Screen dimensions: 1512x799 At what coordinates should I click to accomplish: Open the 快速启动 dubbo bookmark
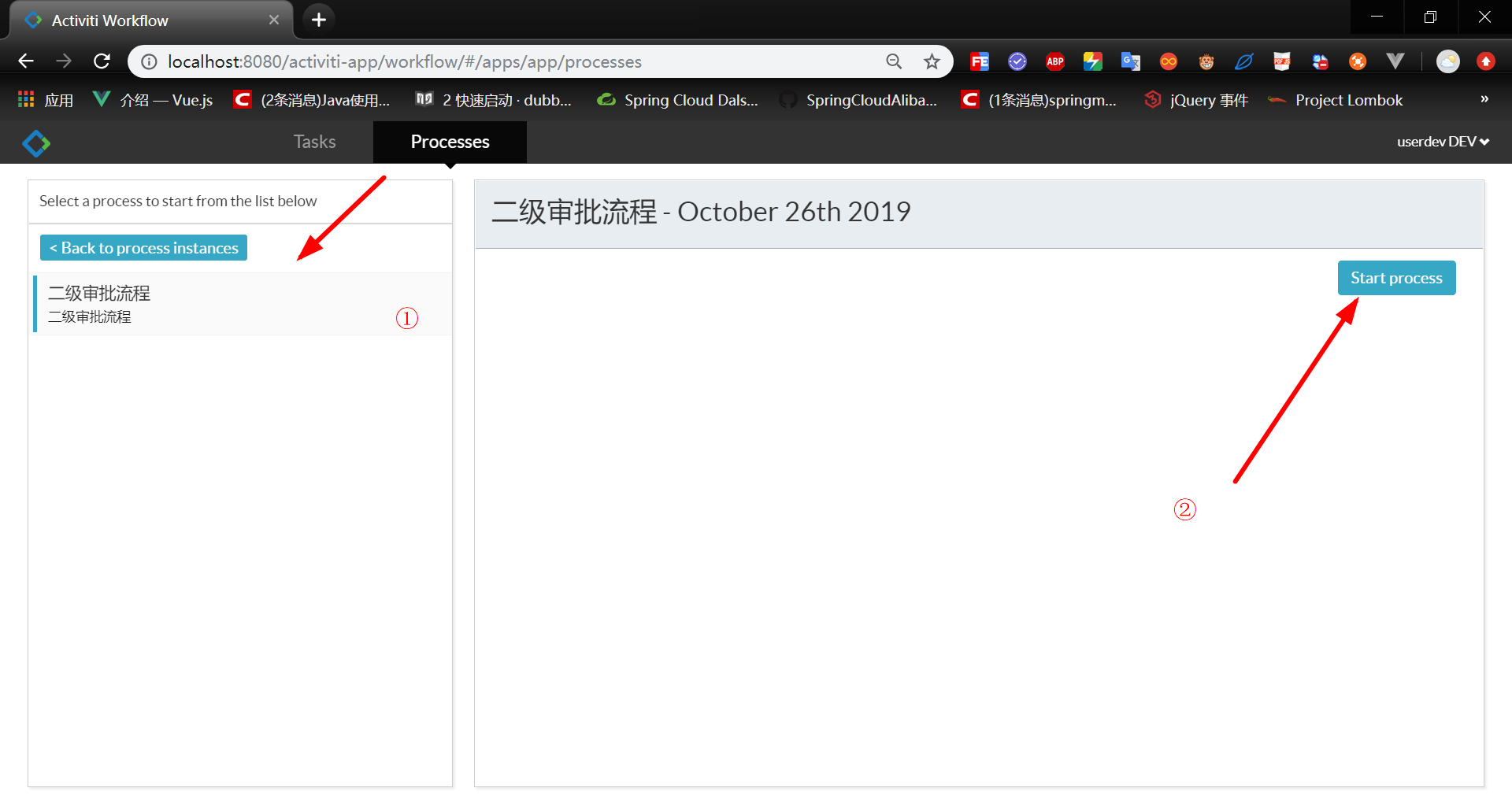(x=494, y=100)
